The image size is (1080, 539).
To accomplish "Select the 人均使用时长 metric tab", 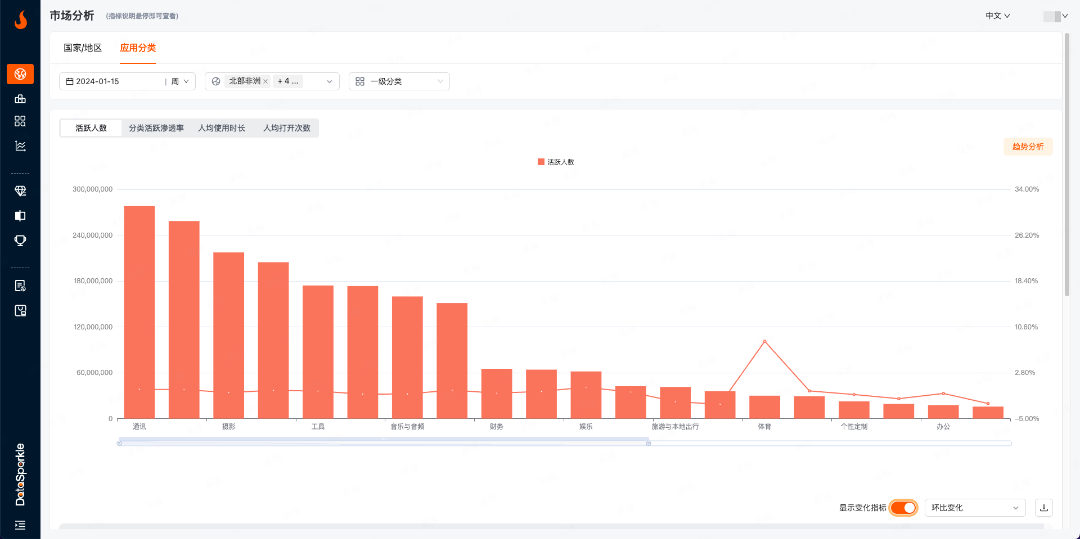I will 221,128.
